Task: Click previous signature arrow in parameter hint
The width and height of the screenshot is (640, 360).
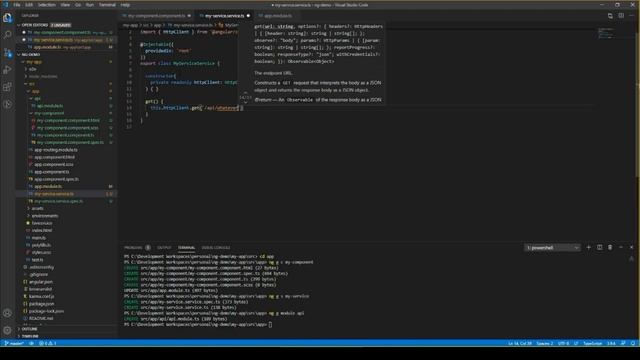Action: (245, 93)
